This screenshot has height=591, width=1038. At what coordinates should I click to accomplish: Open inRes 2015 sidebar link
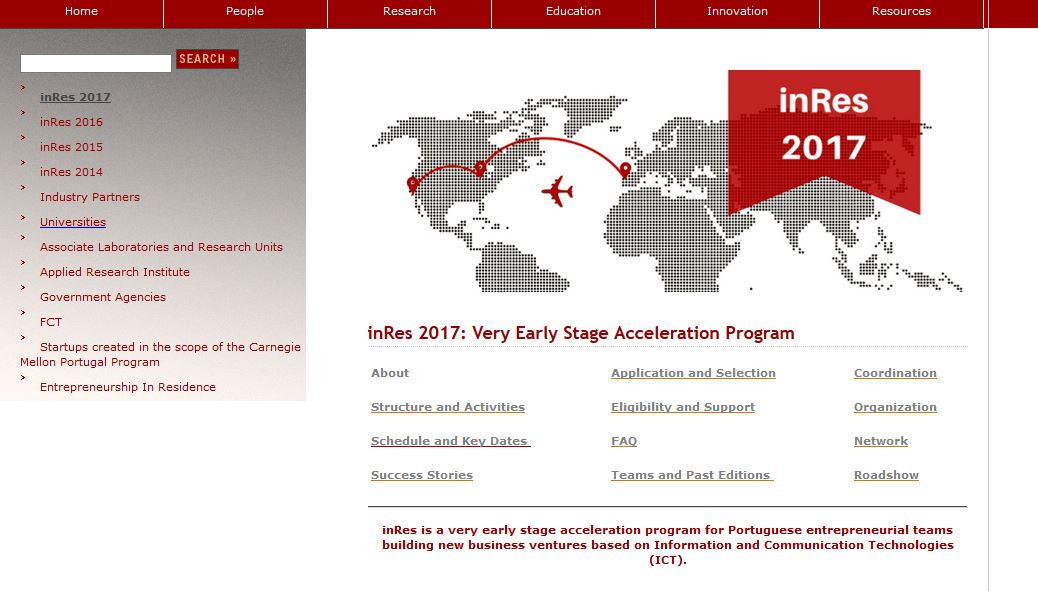click(x=71, y=147)
